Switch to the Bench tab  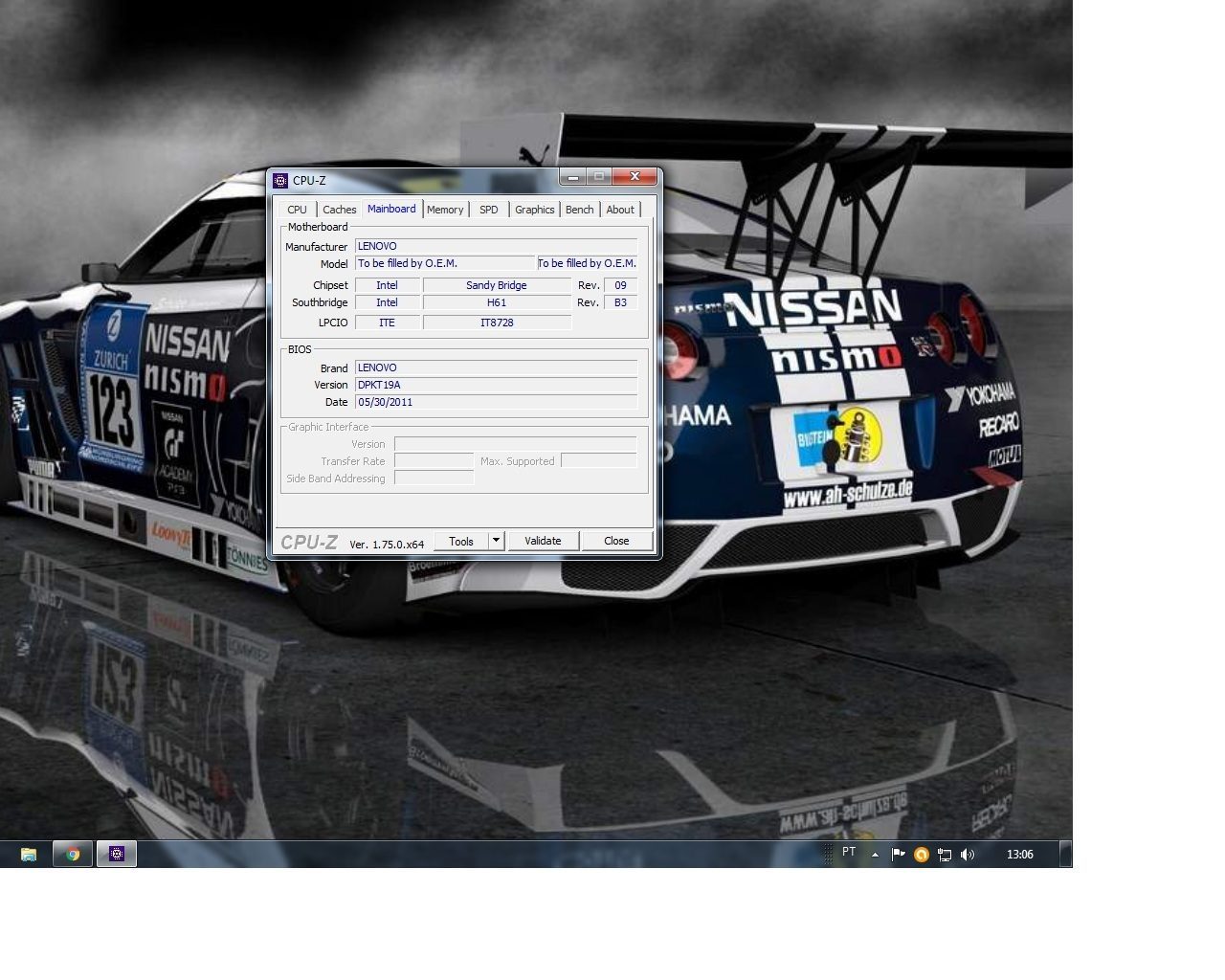pyautogui.click(x=579, y=210)
